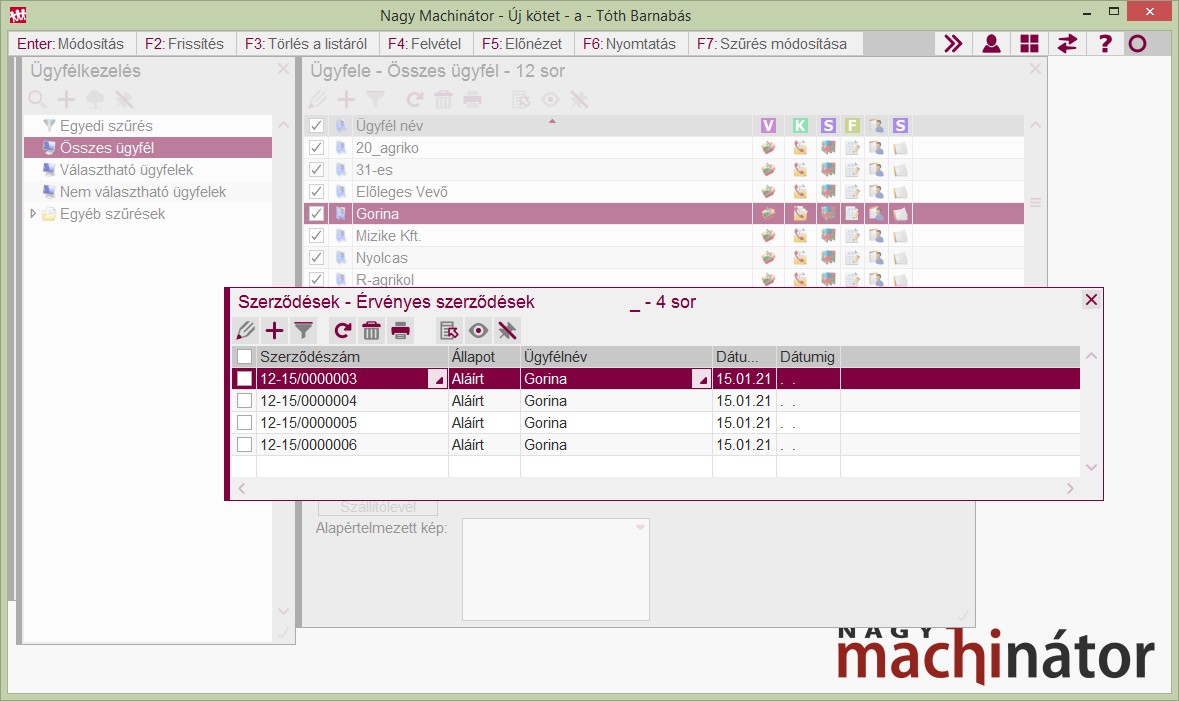Click the notepad icon in the 20_agriko row
The image size is (1179, 701).
[x=852, y=147]
